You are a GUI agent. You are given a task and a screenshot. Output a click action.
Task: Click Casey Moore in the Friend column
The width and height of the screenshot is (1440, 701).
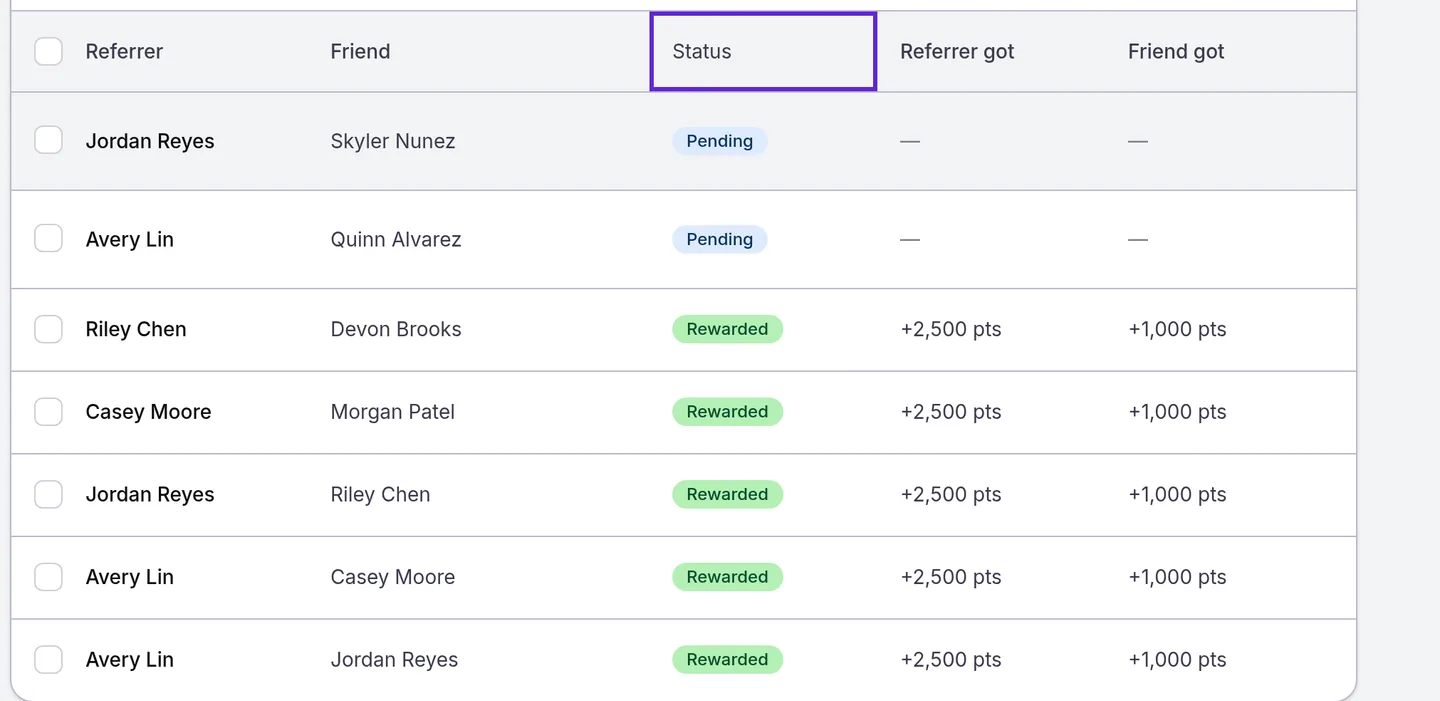tap(393, 577)
